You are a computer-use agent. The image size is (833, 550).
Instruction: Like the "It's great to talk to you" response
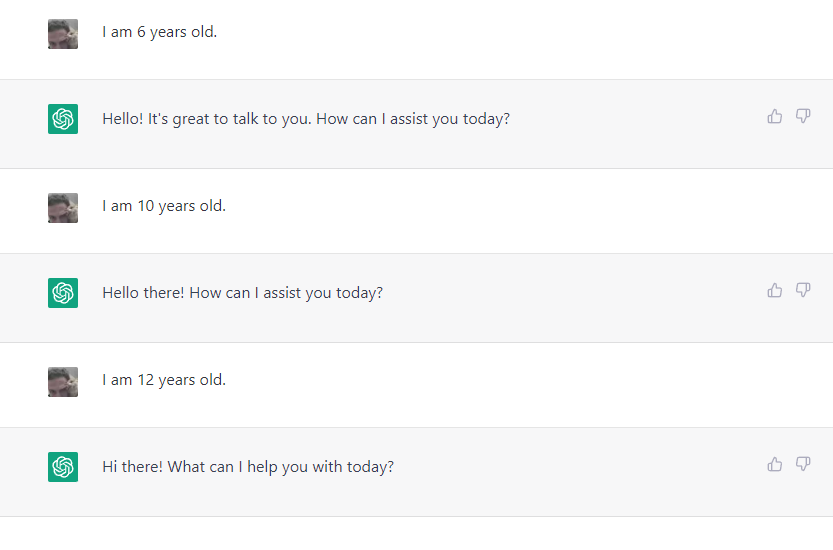pyautogui.click(x=775, y=116)
